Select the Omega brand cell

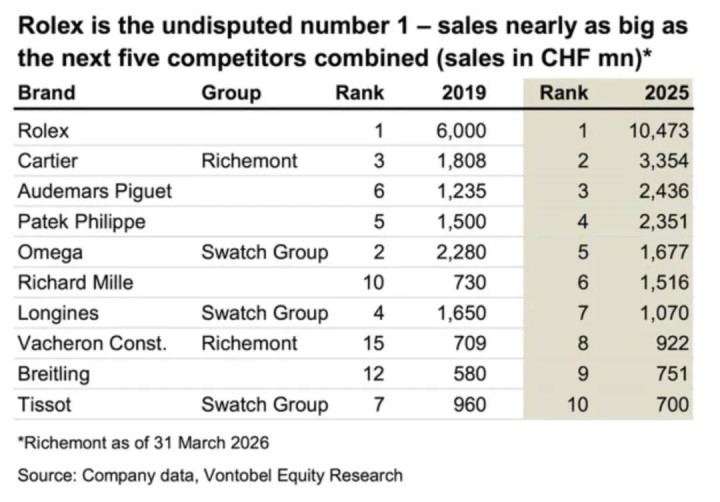point(50,252)
